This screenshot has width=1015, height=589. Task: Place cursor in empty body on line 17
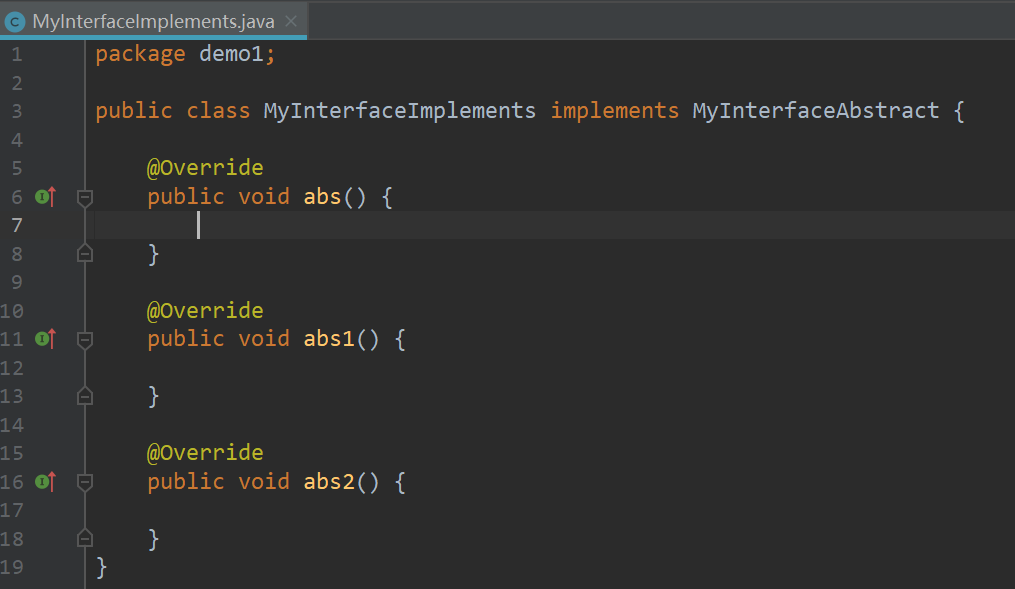point(554,510)
